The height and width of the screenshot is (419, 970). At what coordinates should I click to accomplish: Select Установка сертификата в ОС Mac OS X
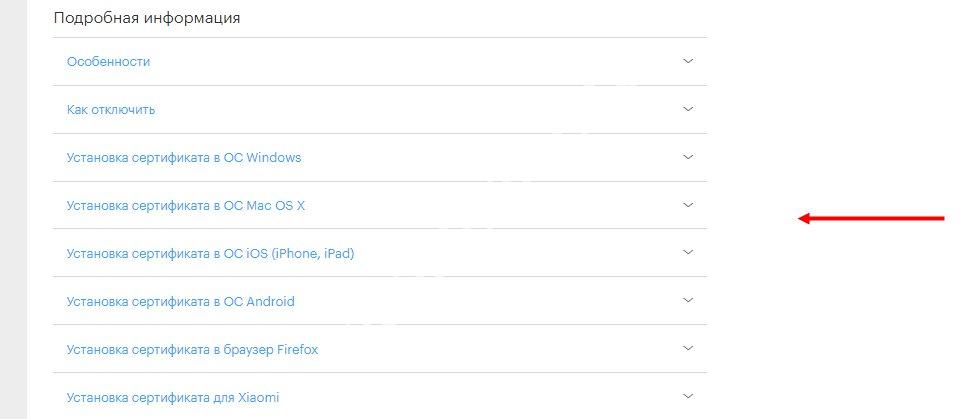coord(185,206)
